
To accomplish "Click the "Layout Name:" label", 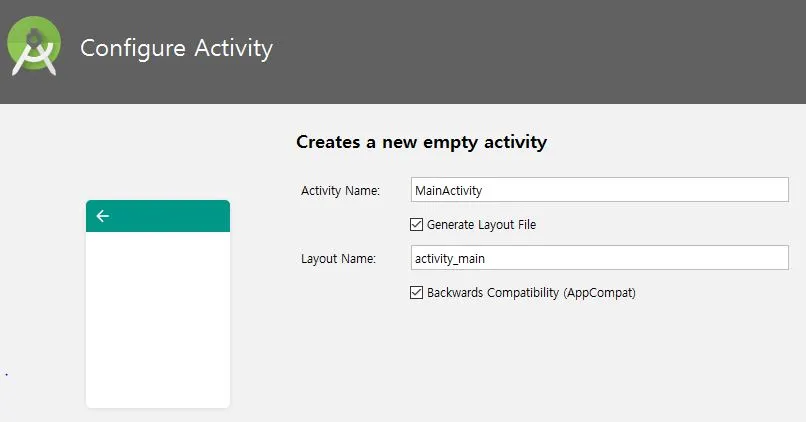I will pyautogui.click(x=338, y=259).
